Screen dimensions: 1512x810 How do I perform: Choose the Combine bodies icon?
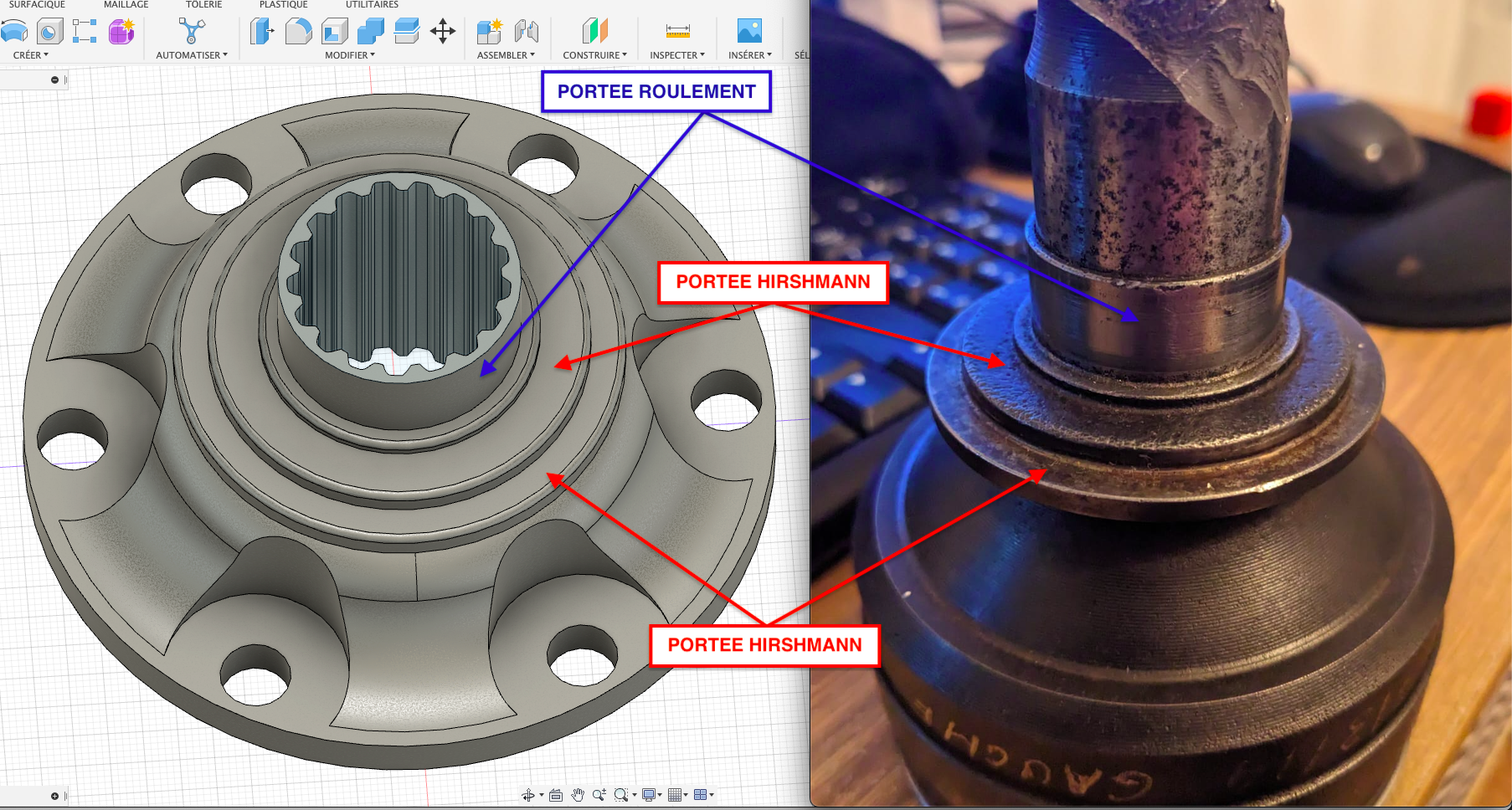[370, 32]
